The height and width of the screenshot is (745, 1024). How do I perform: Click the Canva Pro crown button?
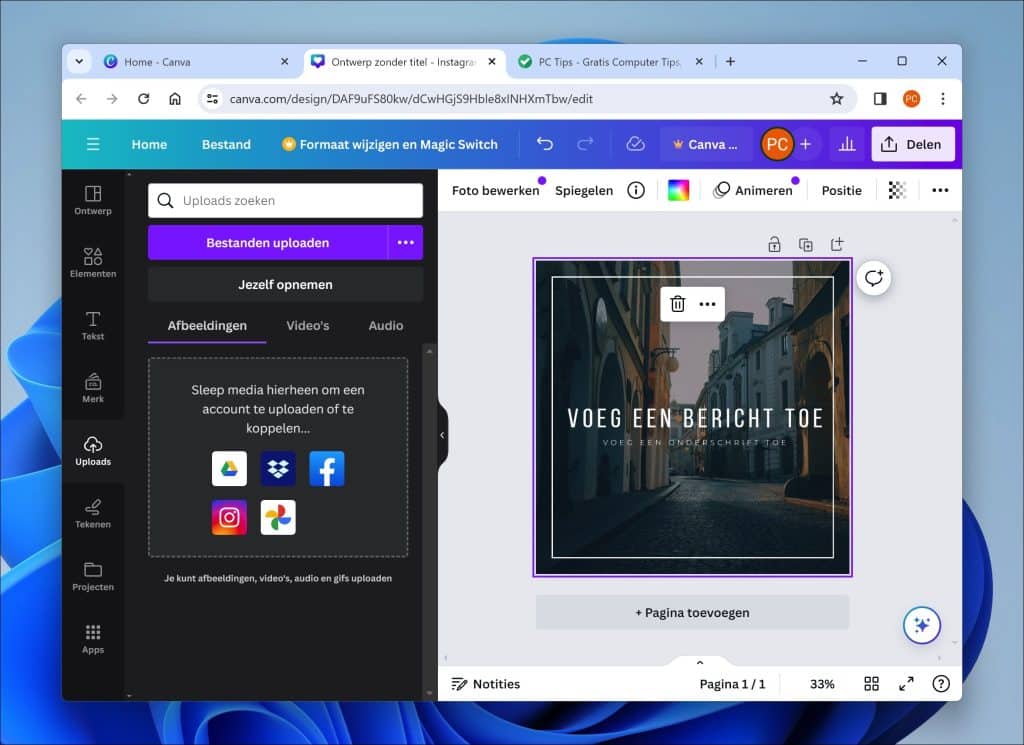click(706, 144)
